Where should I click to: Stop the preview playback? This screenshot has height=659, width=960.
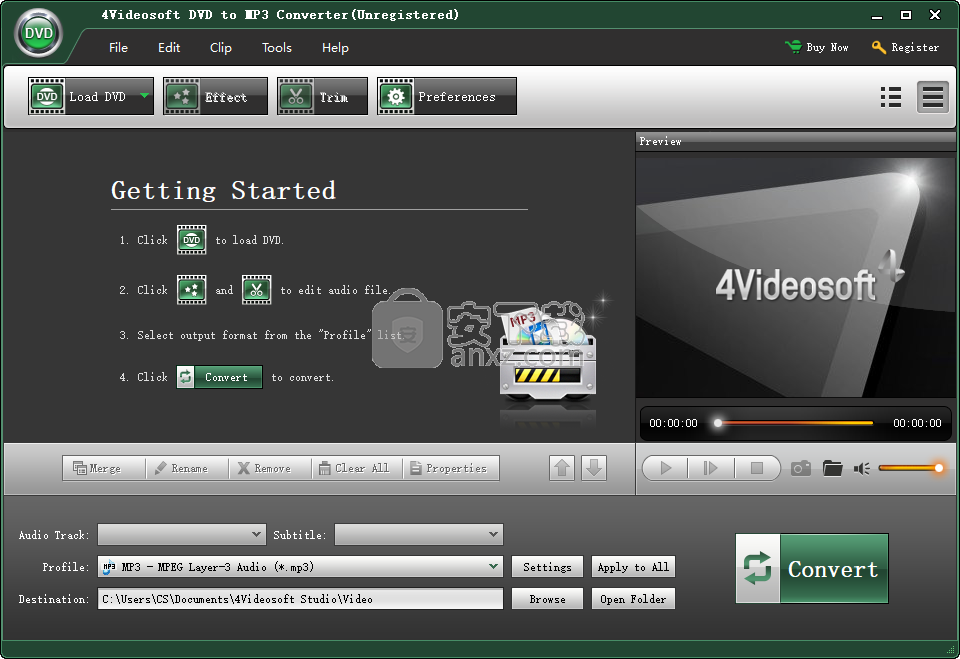[757, 469]
